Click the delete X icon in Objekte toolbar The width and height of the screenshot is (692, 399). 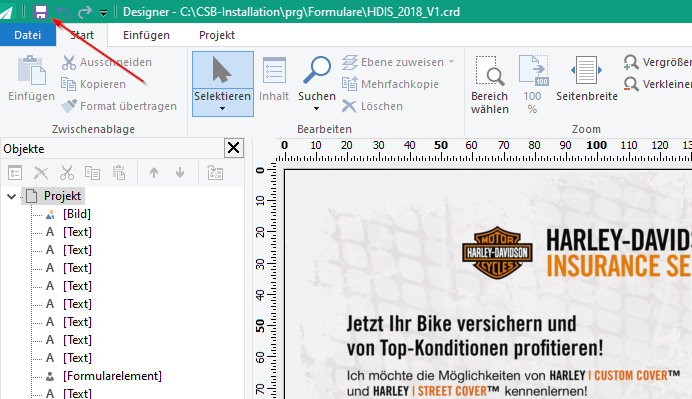pos(41,173)
